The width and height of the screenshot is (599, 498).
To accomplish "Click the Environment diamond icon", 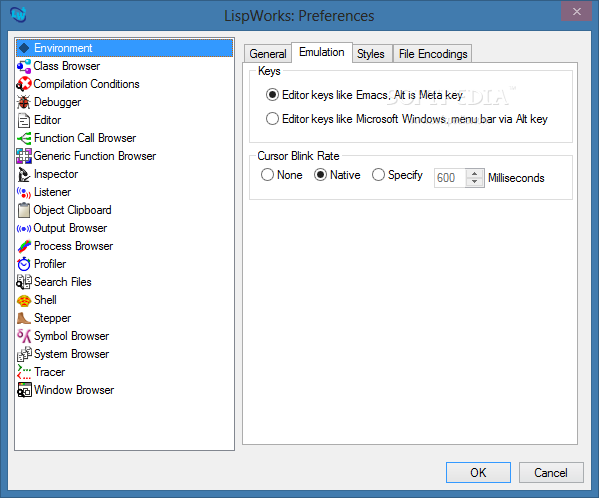I will [24, 48].
